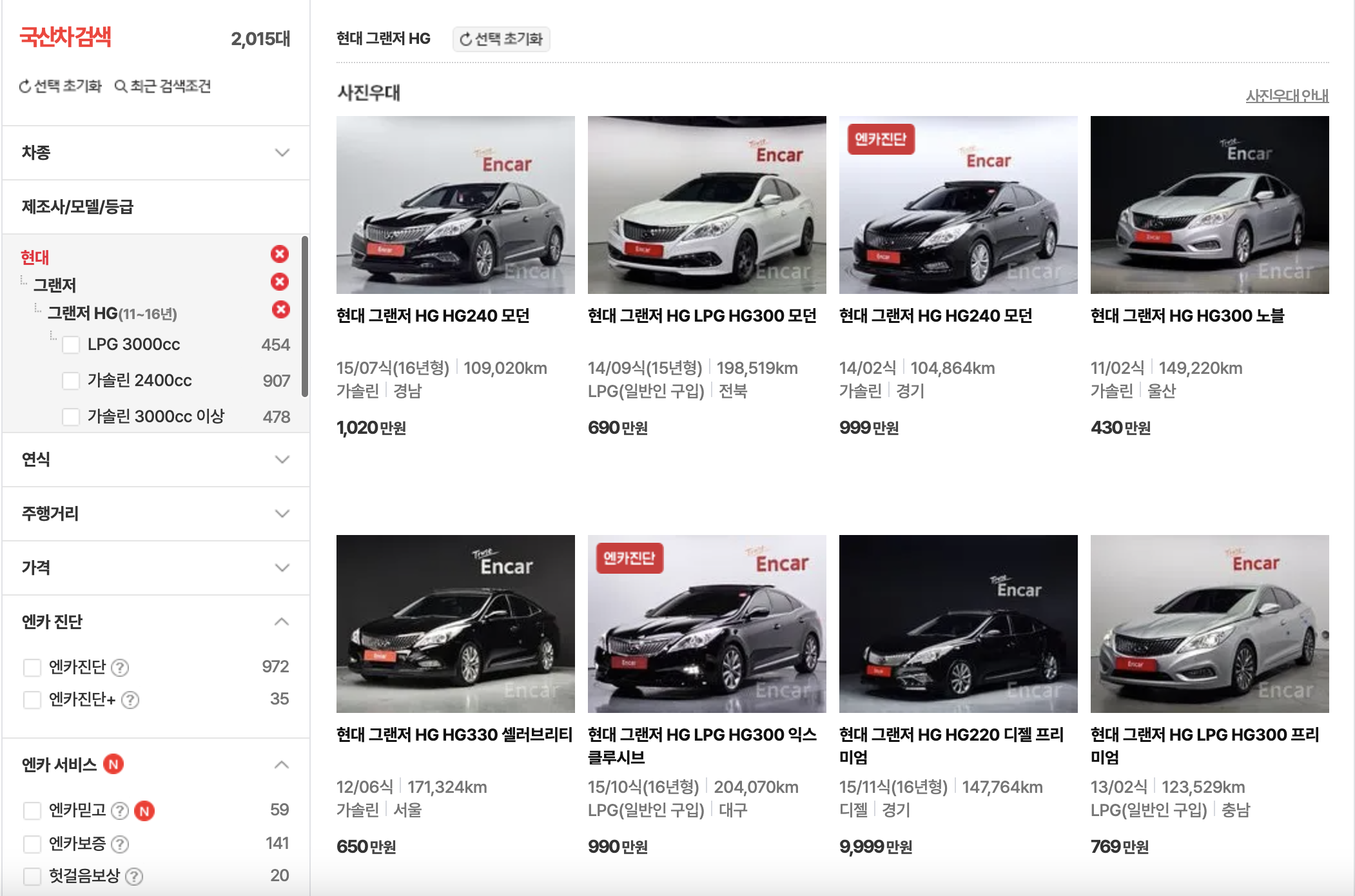This screenshot has height=896, width=1355.
Task: Check the 가솔린 2400cc checkbox
Action: (x=71, y=381)
